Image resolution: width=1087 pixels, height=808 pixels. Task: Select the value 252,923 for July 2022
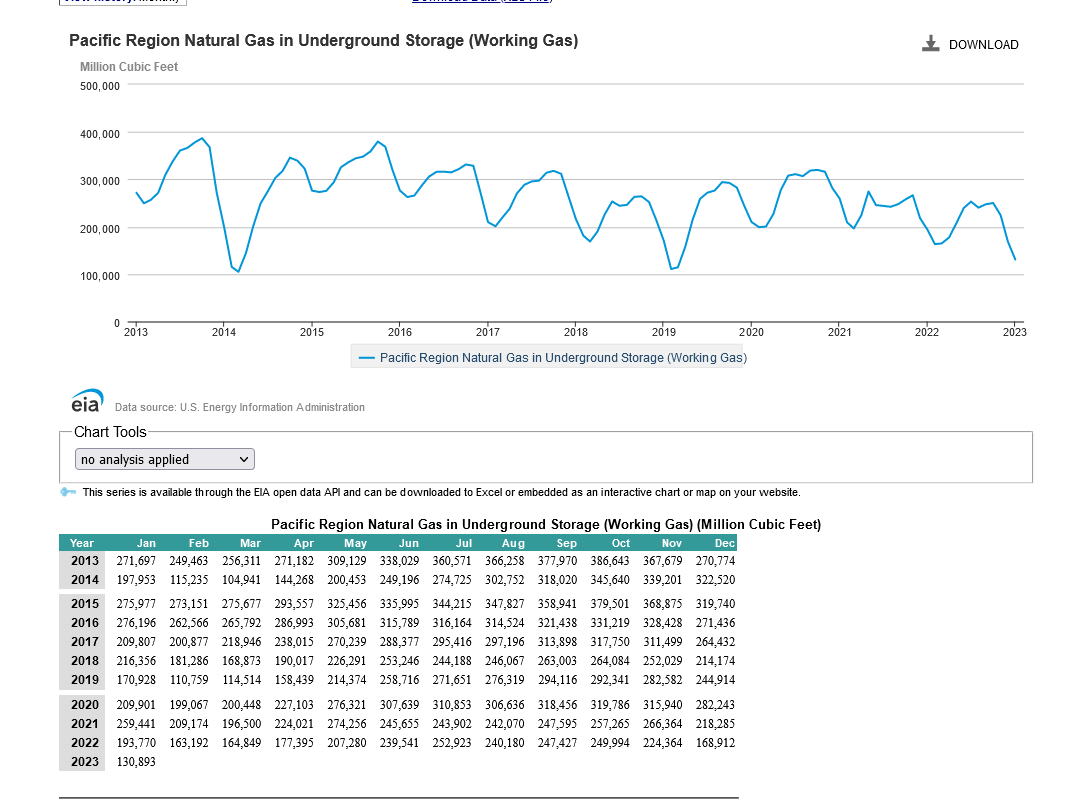452,743
